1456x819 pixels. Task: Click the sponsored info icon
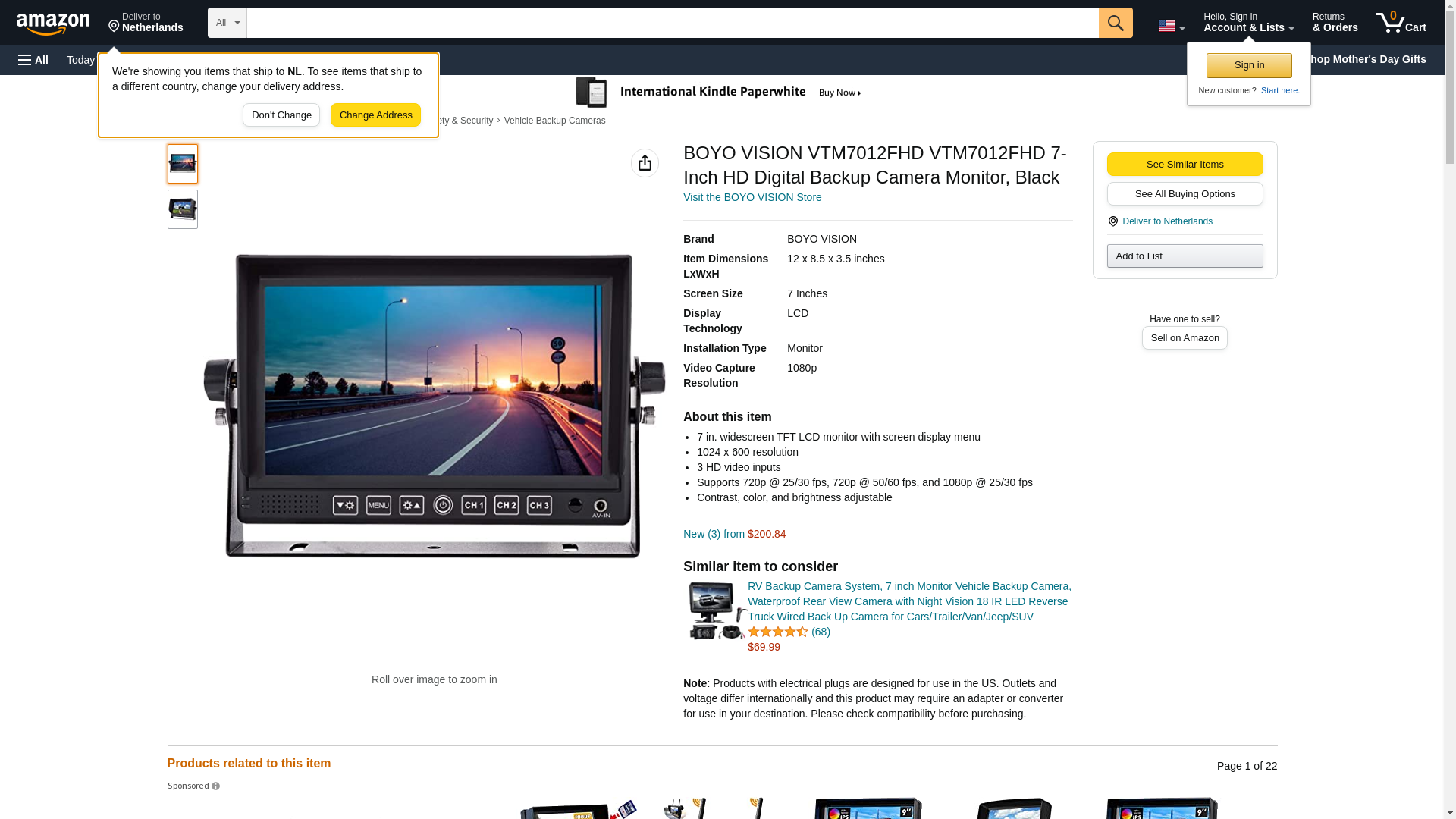pyautogui.click(x=216, y=786)
